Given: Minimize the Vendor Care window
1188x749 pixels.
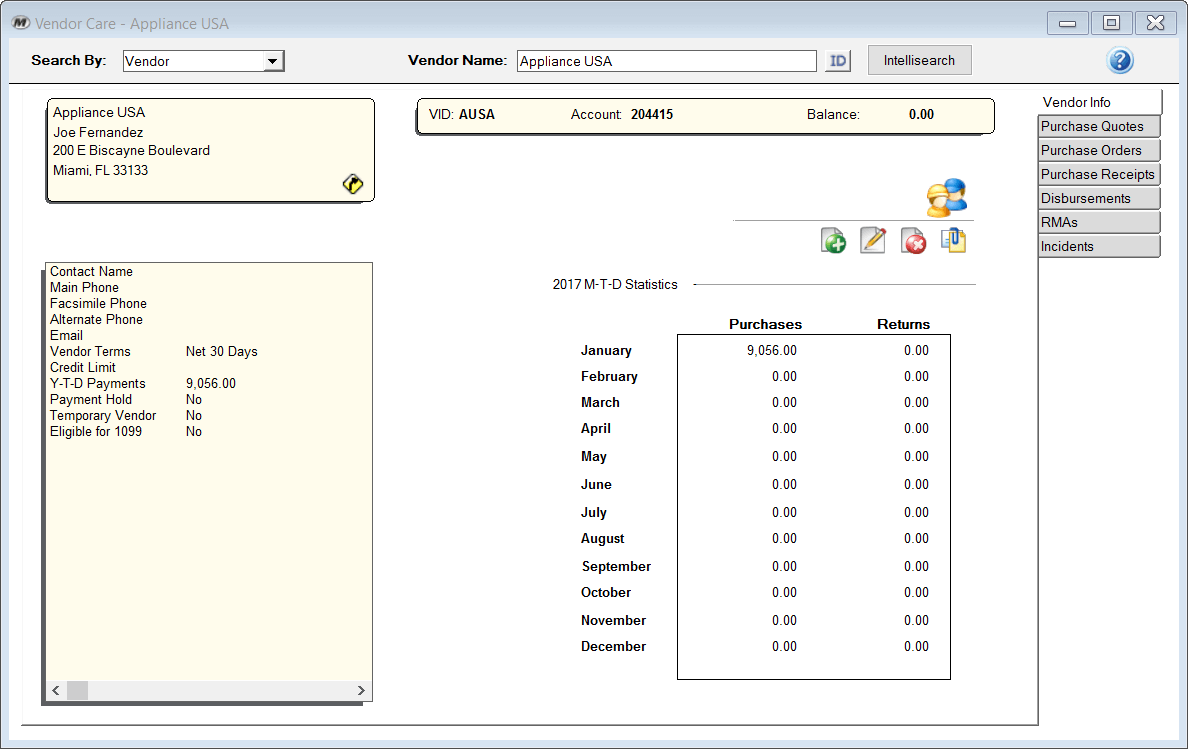Looking at the screenshot, I should 1068,23.
